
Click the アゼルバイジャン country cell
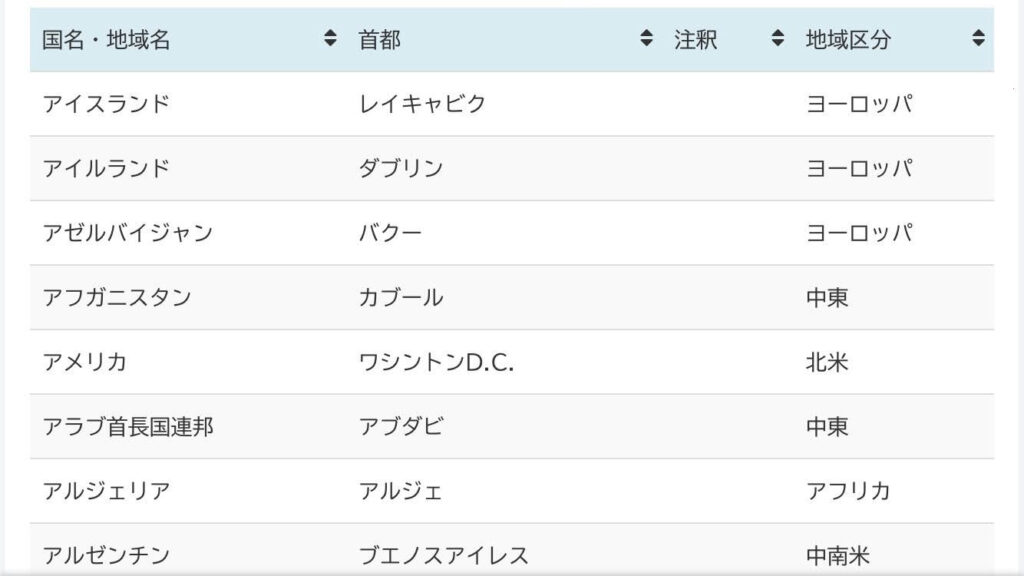tap(127, 233)
